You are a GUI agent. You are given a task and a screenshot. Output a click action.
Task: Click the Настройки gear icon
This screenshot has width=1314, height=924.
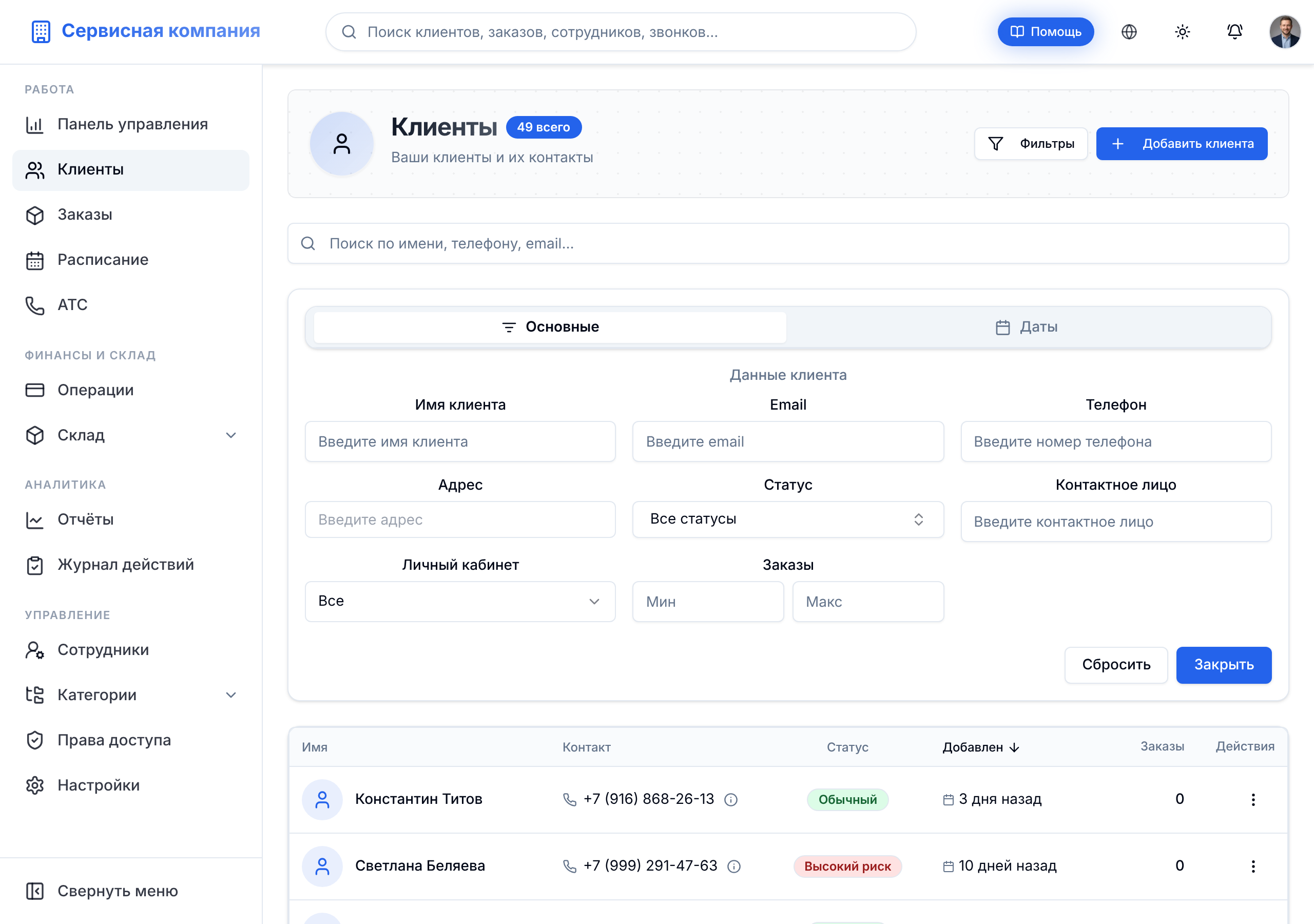point(35,785)
